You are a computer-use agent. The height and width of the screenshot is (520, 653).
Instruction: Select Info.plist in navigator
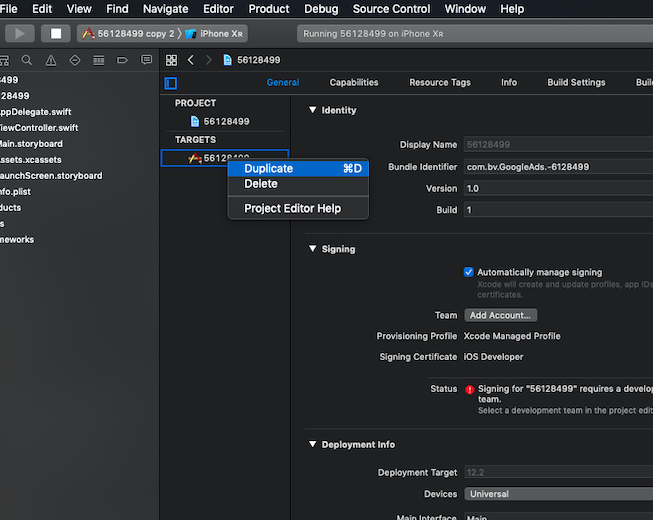tap(15, 192)
